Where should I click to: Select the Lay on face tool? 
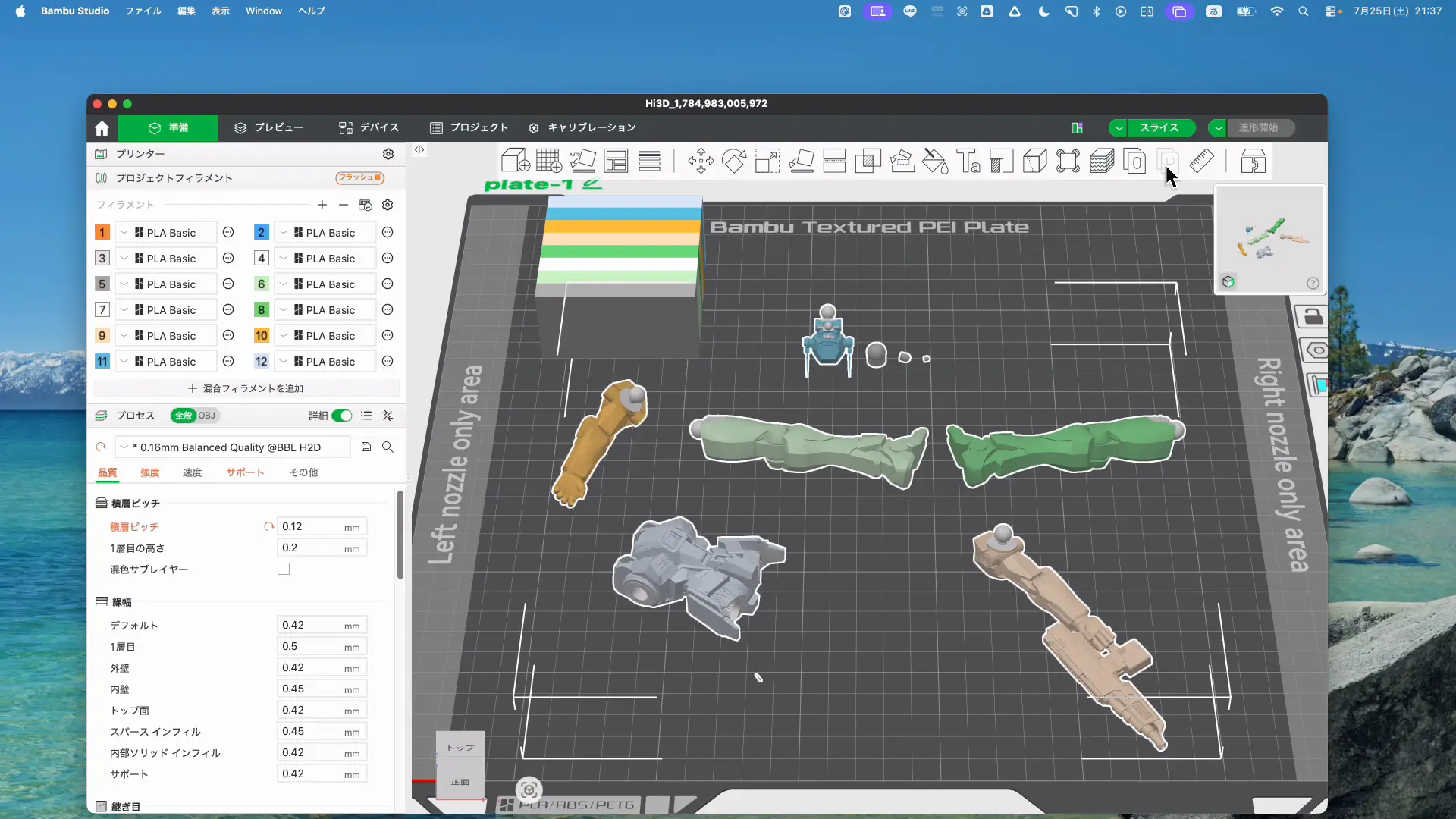[801, 161]
